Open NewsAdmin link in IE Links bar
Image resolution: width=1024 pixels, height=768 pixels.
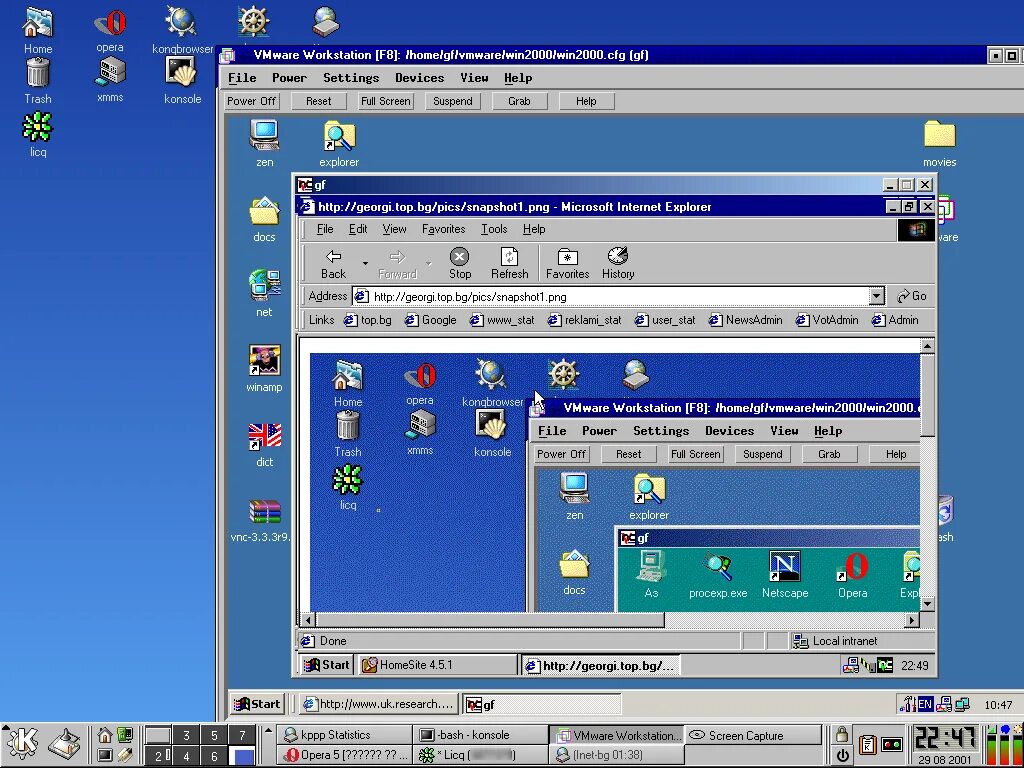tap(746, 320)
